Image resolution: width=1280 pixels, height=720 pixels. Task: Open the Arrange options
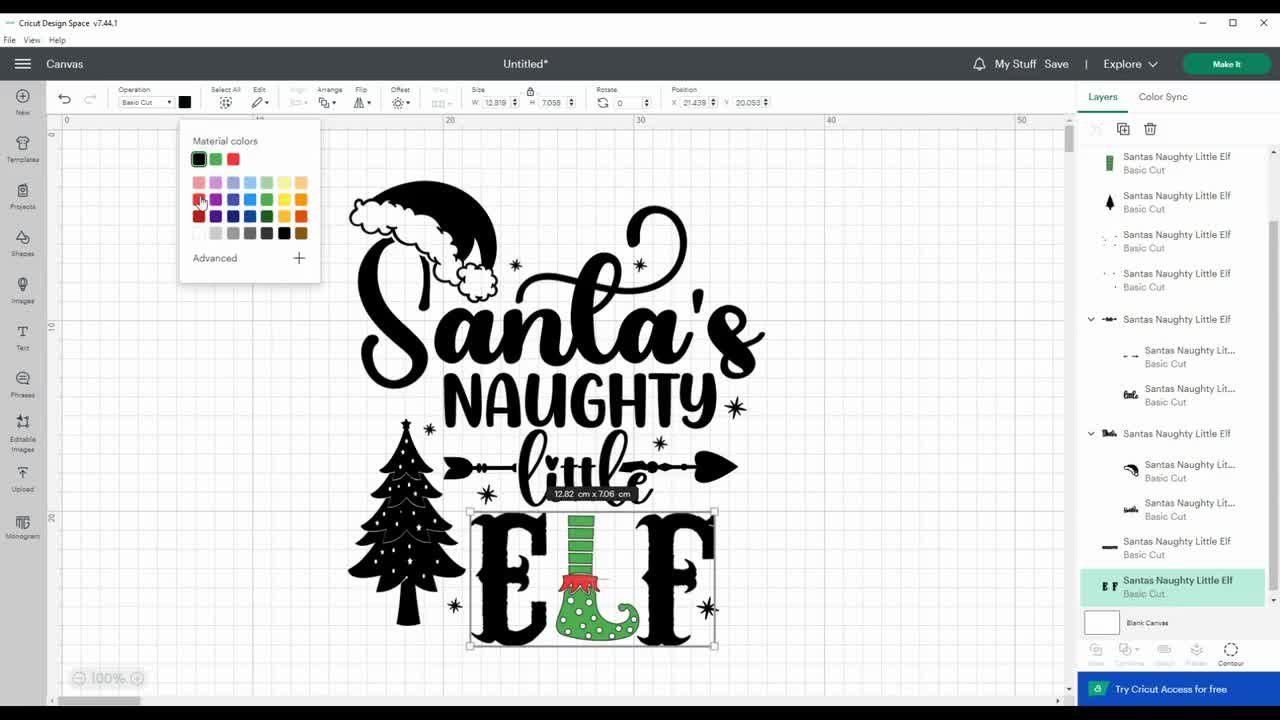pyautogui.click(x=327, y=103)
